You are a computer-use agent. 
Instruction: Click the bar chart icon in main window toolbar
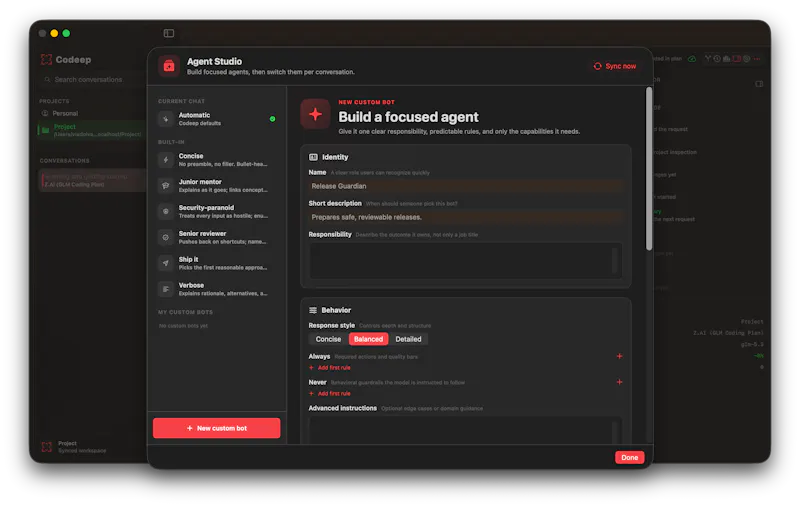727,59
